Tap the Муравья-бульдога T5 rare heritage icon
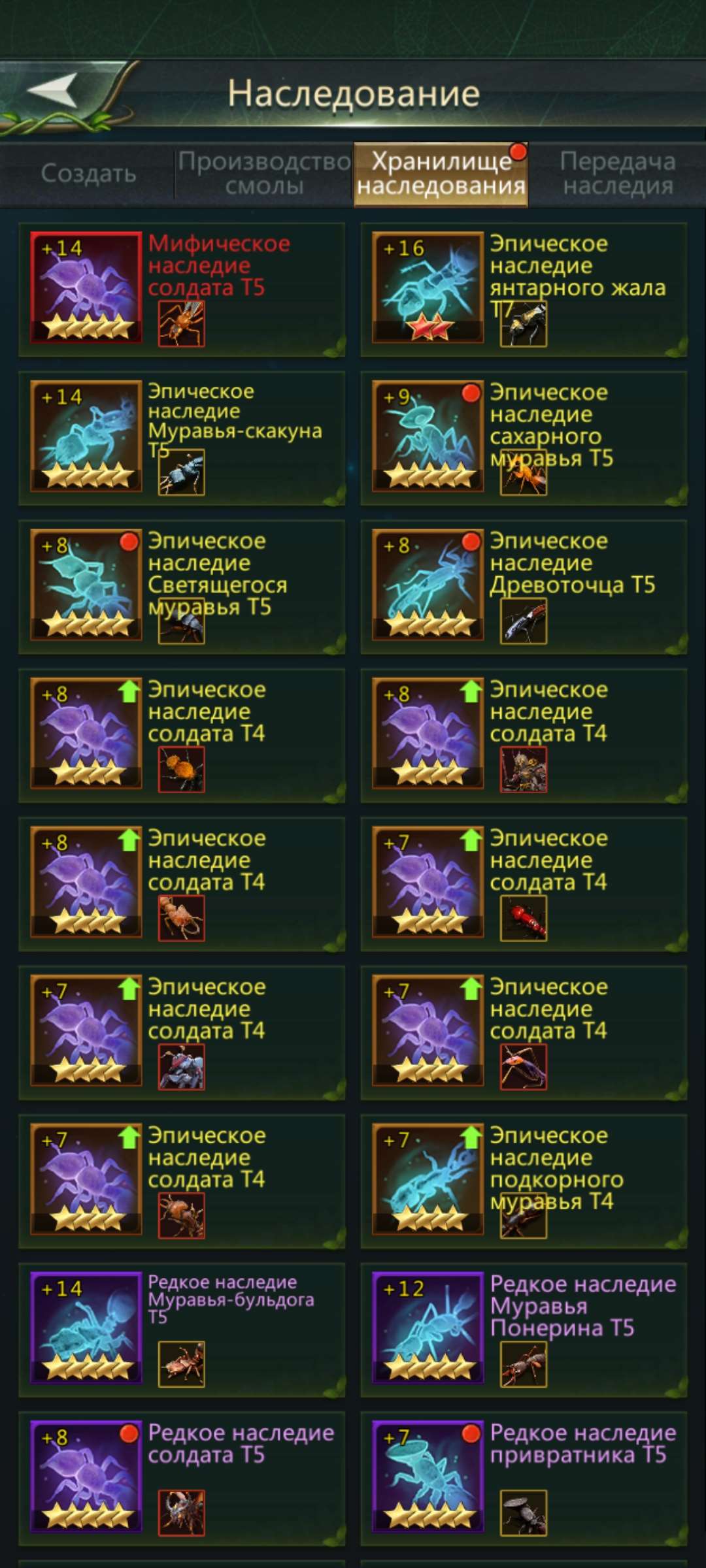Screen dimensions: 706x1568 coord(86,1328)
